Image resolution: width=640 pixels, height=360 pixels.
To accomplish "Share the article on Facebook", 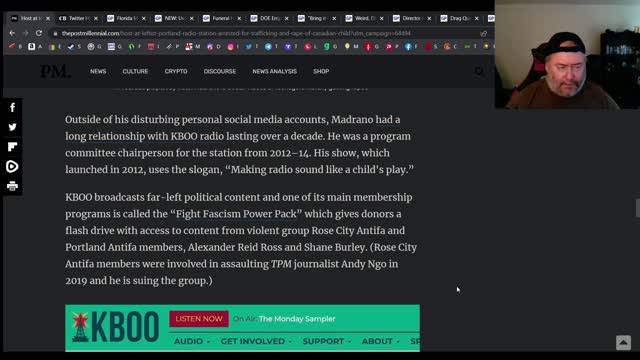I will tap(12, 108).
